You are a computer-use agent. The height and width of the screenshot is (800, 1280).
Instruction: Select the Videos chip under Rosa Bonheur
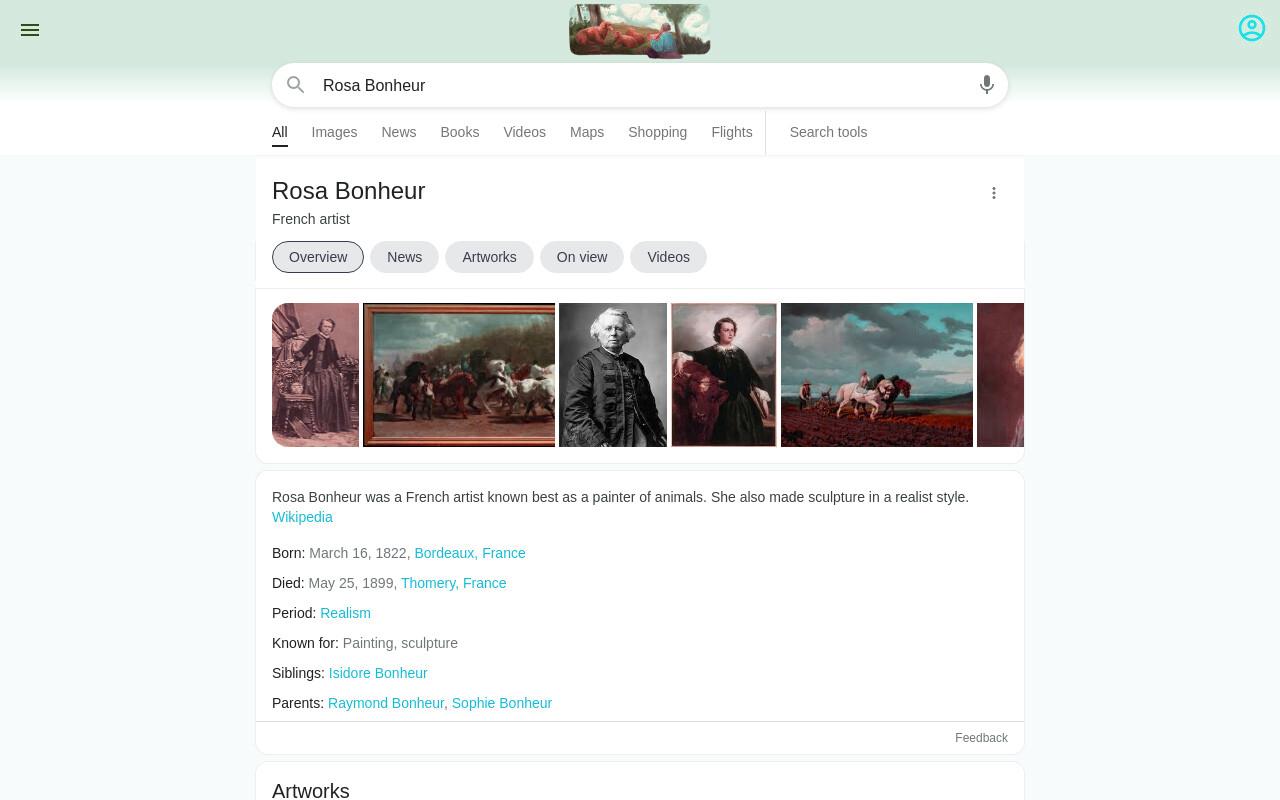668,257
